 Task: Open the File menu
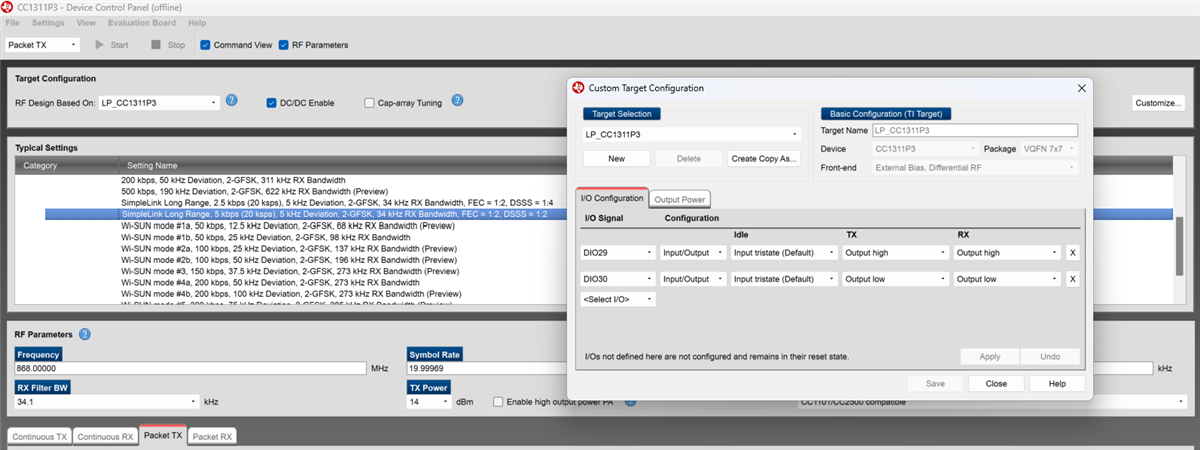12,22
